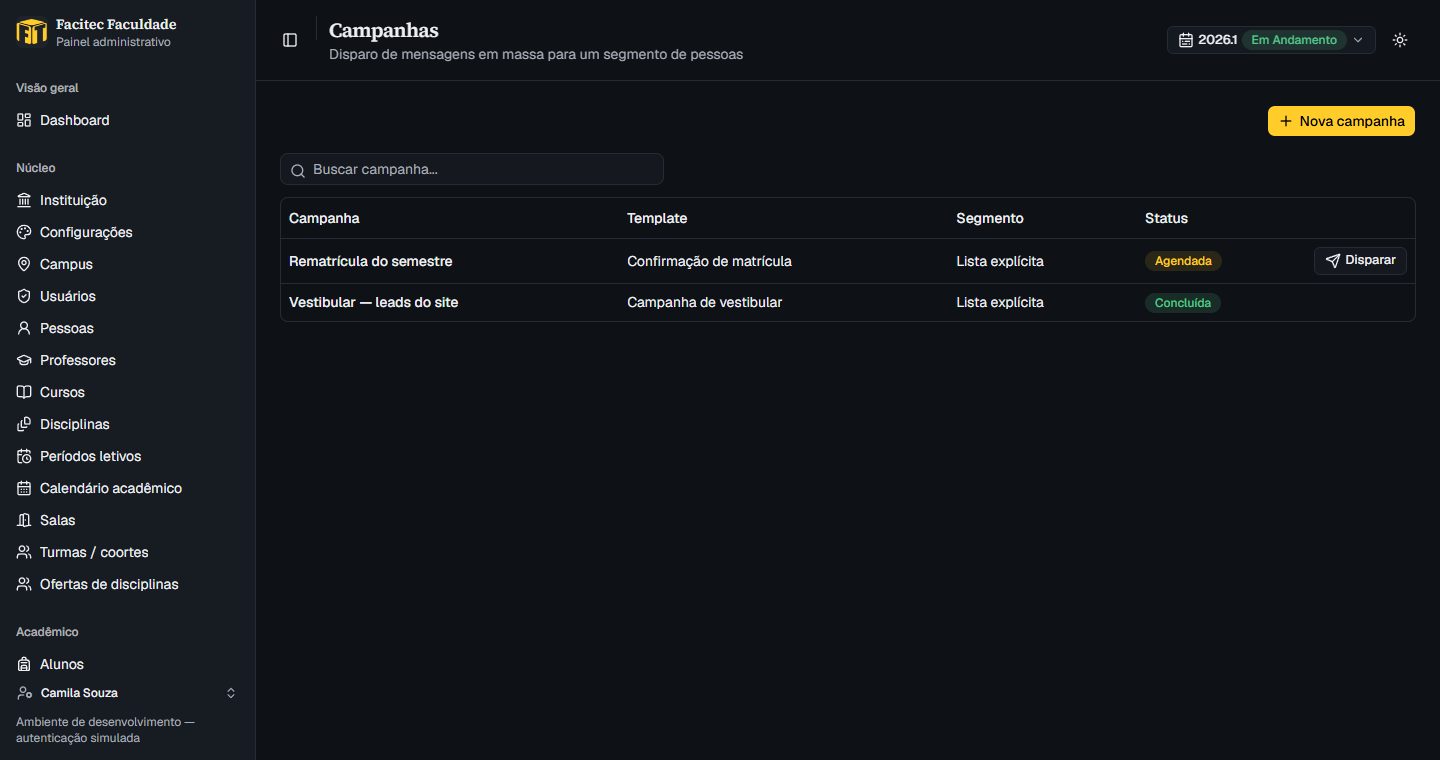The image size is (1440, 760).
Task: Toggle the sidebar collapse icon
Action: [290, 40]
